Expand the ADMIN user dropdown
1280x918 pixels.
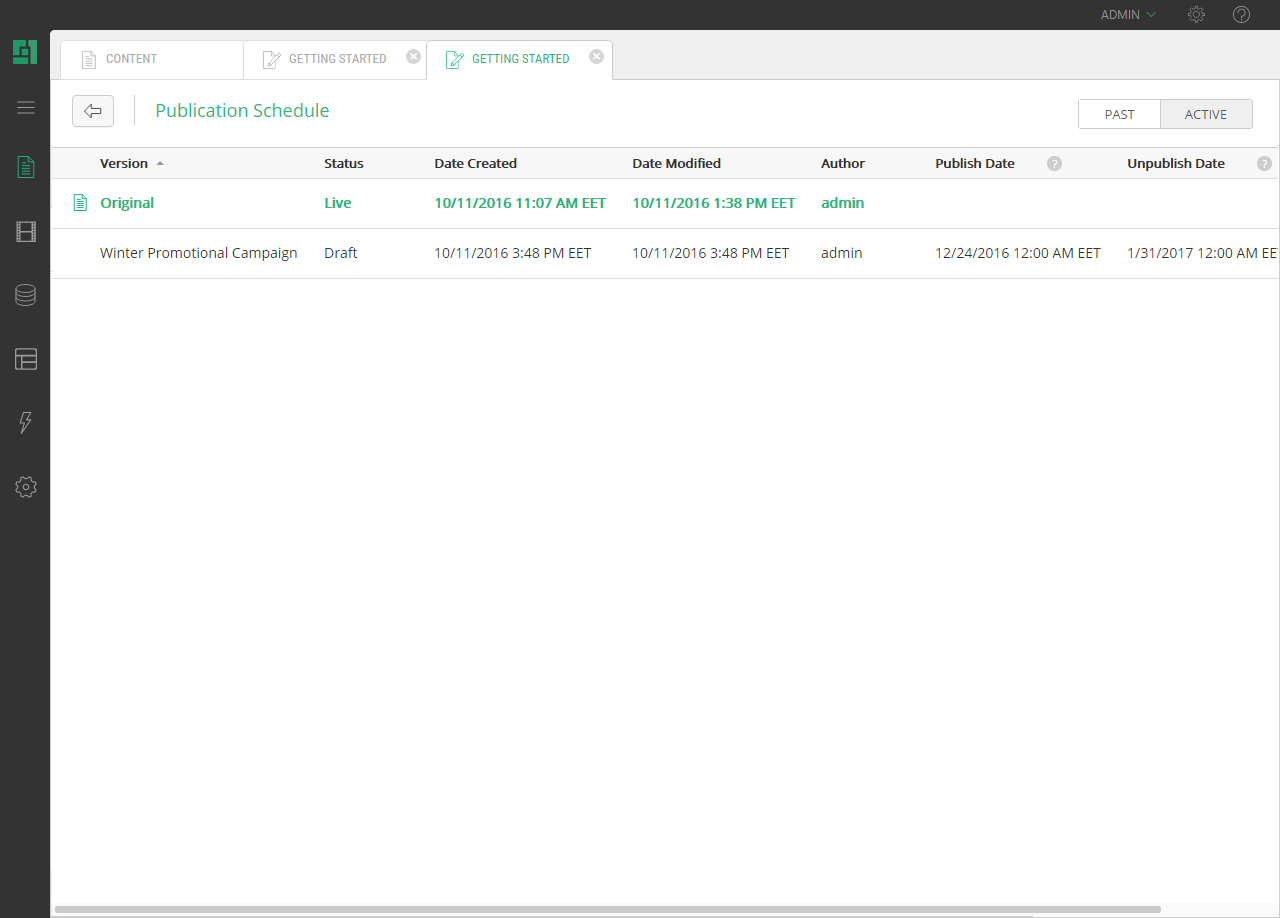click(1128, 15)
